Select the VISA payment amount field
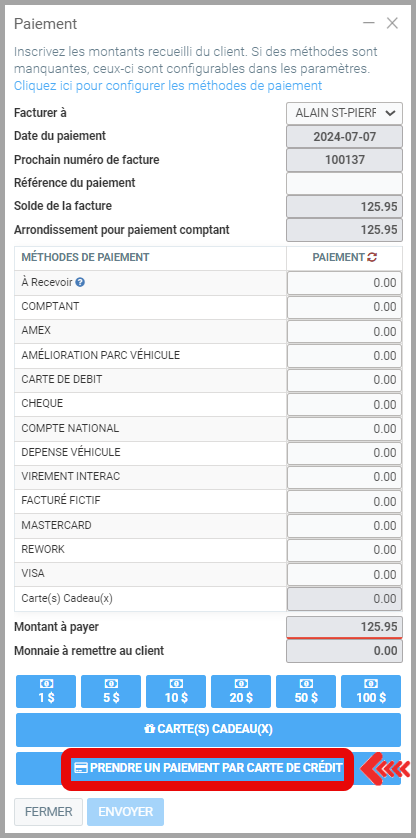This screenshot has height=838, width=417. click(x=344, y=575)
